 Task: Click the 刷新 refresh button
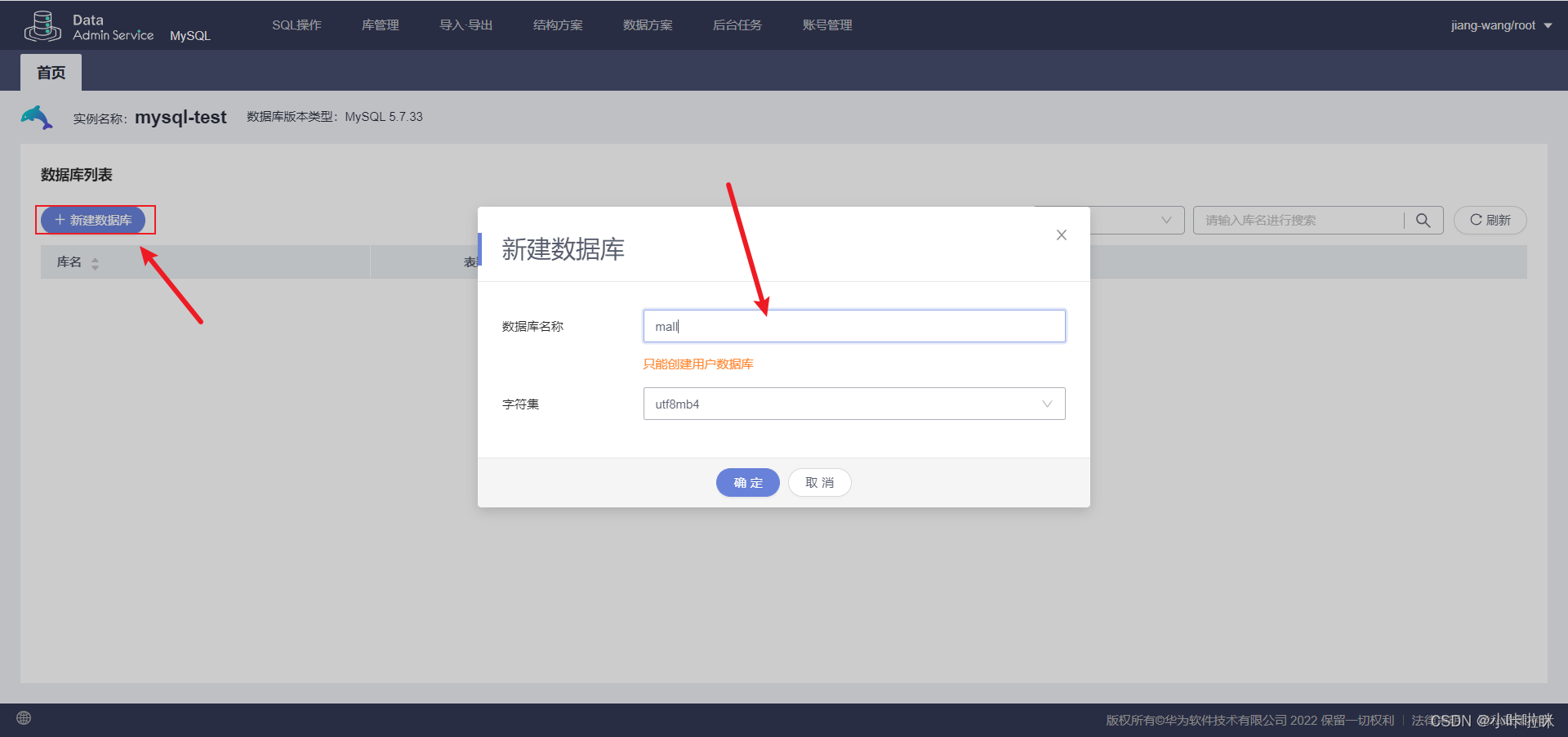coord(1490,221)
